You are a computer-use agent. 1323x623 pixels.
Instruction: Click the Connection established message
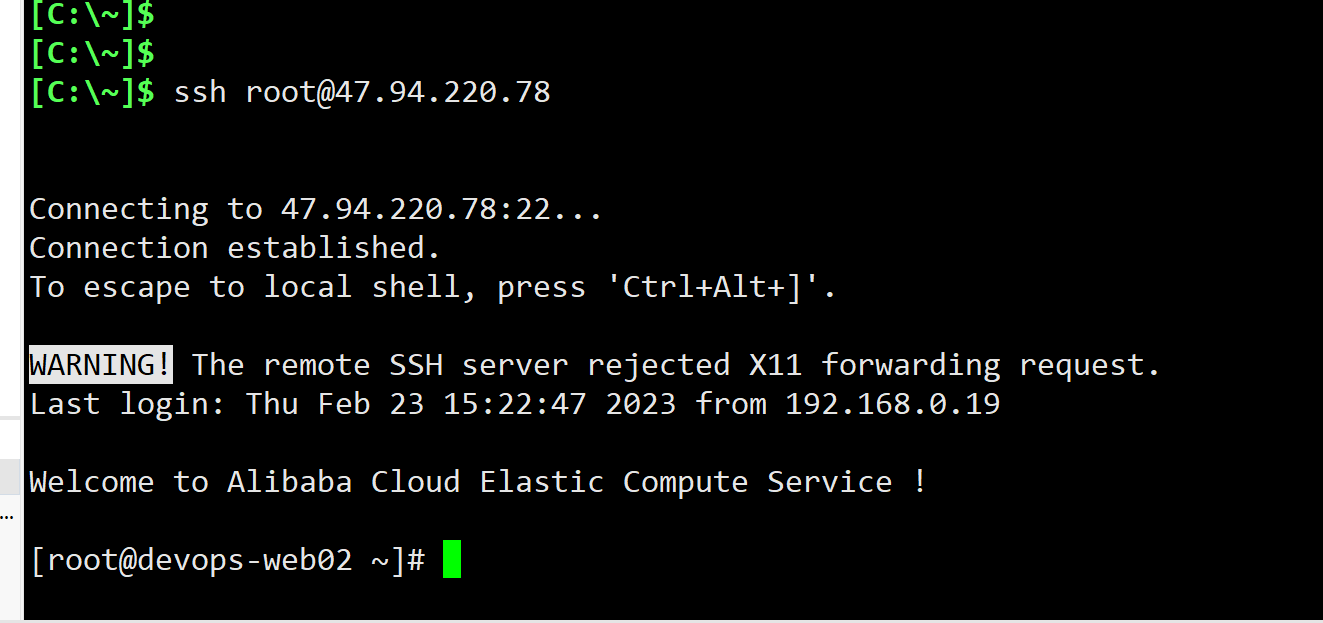point(235,248)
